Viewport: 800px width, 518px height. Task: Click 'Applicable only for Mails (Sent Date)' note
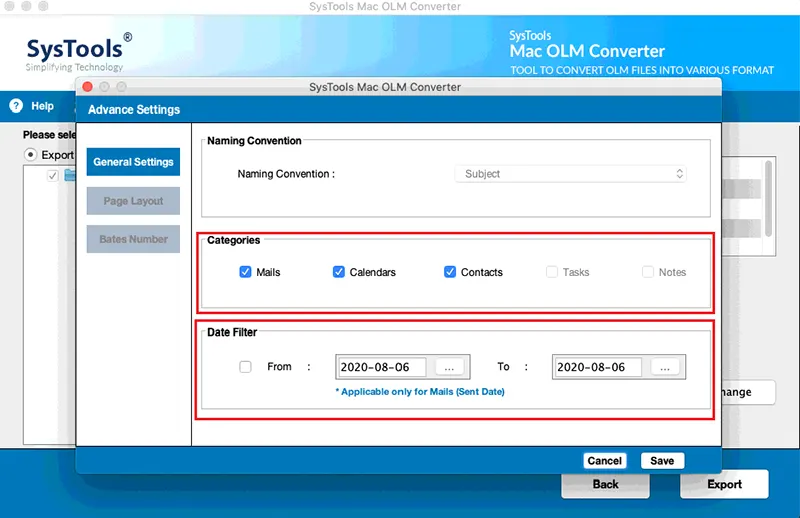(x=420, y=391)
